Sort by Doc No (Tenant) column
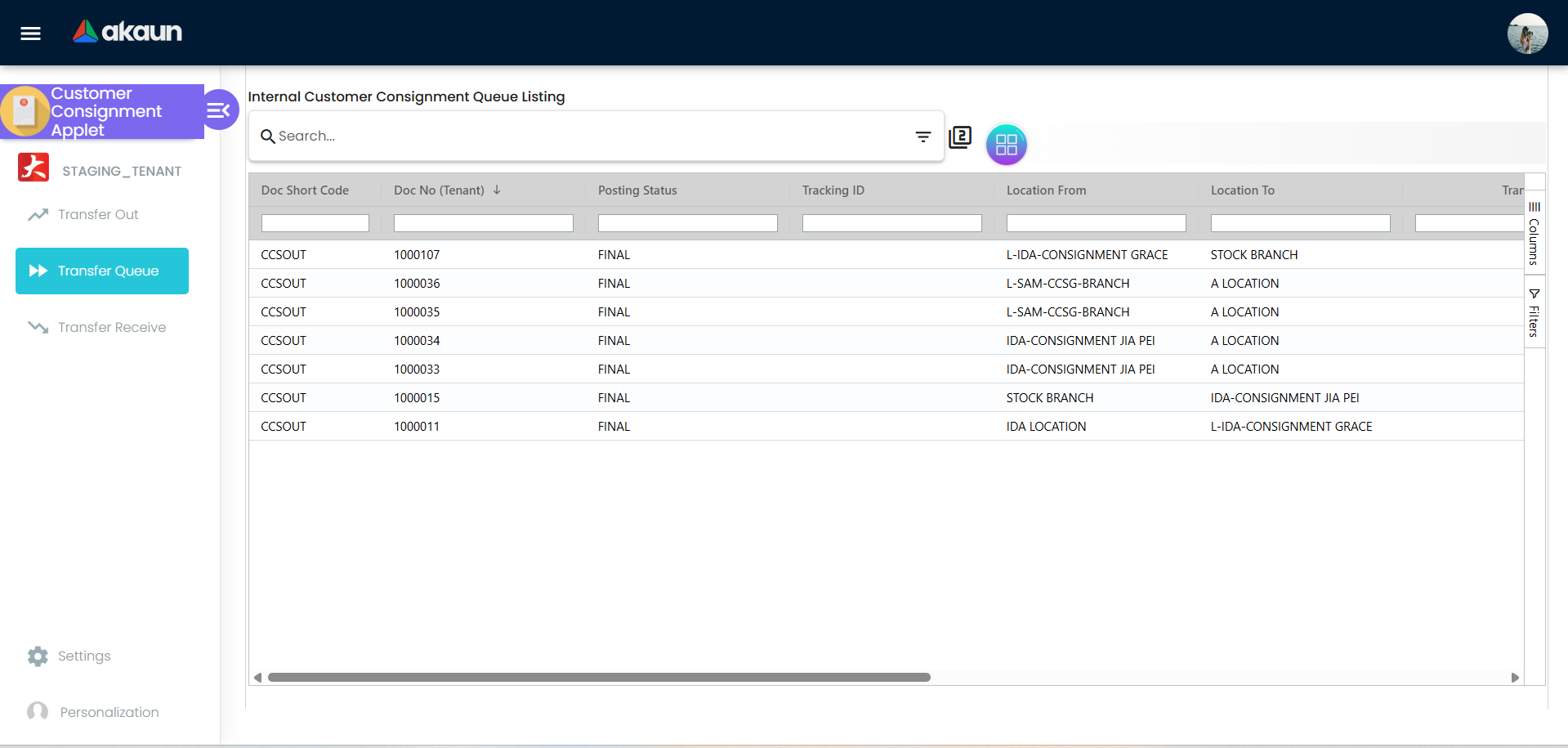This screenshot has height=748, width=1568. coord(439,190)
